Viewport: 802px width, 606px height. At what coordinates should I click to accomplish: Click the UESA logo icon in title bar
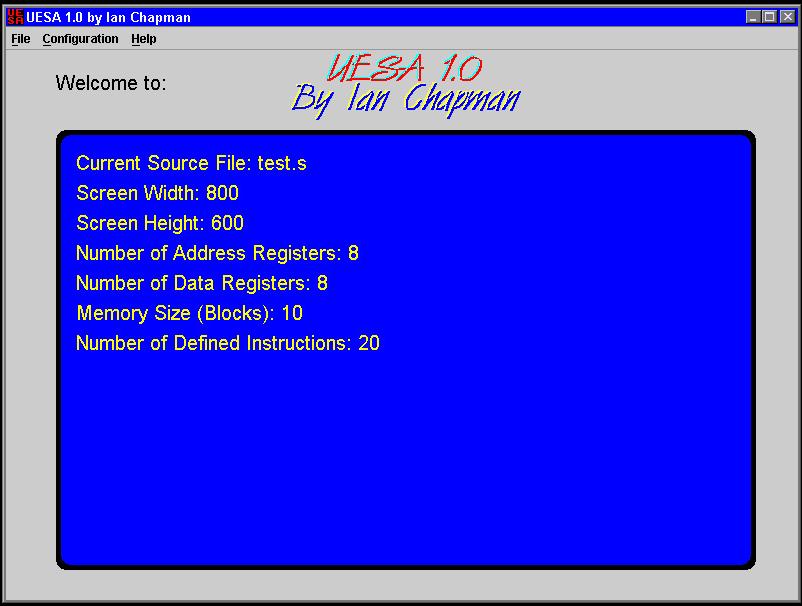pos(13,16)
